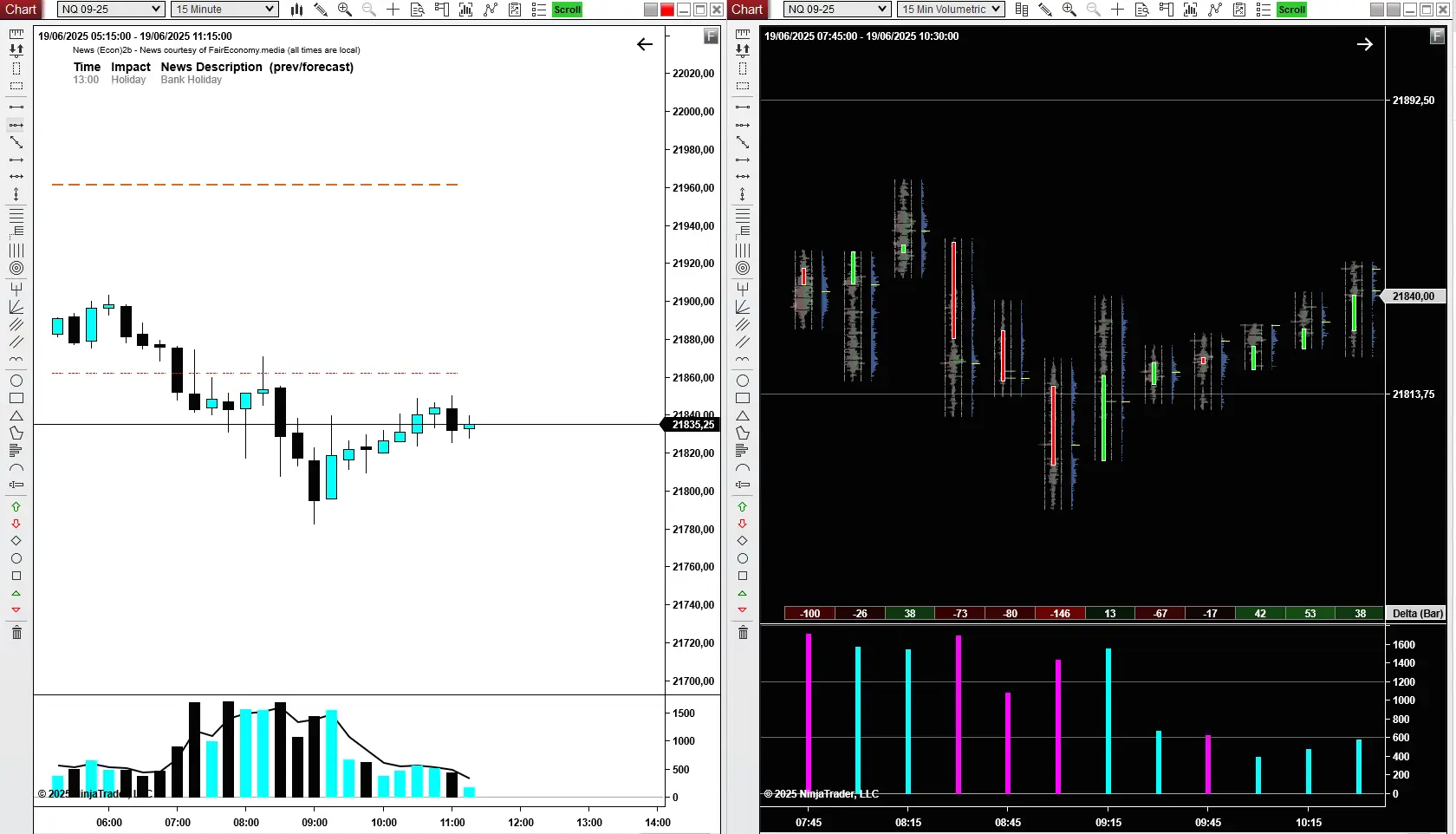
Task: Select the right window's Chart tab
Action: click(x=746, y=10)
